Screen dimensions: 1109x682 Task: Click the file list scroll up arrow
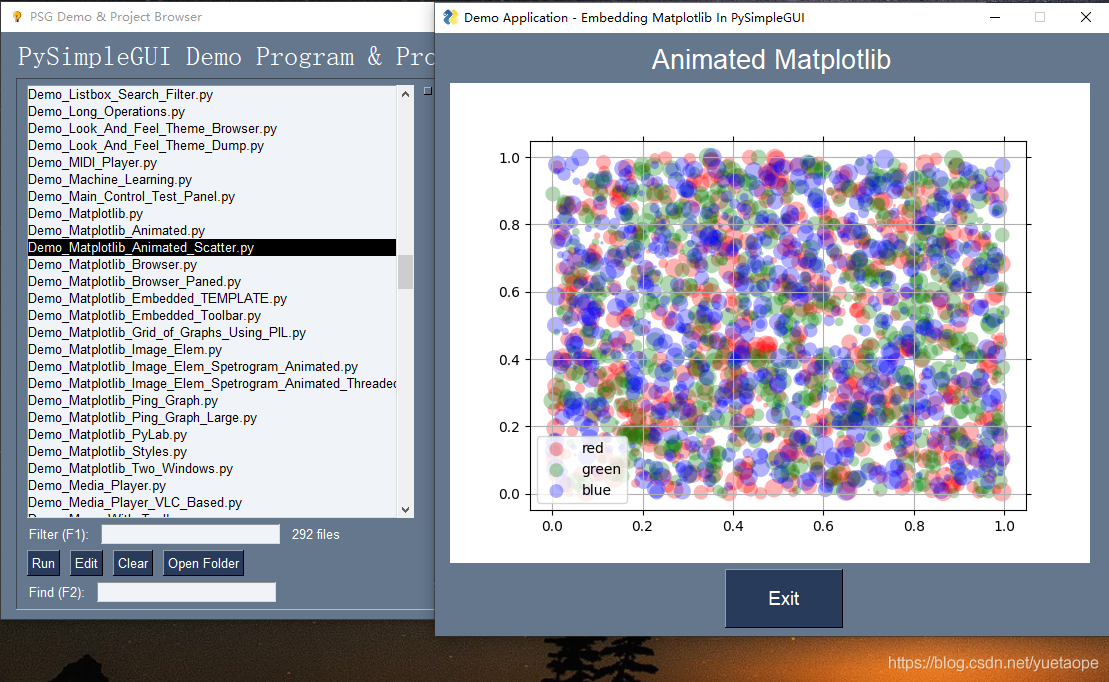(x=405, y=94)
